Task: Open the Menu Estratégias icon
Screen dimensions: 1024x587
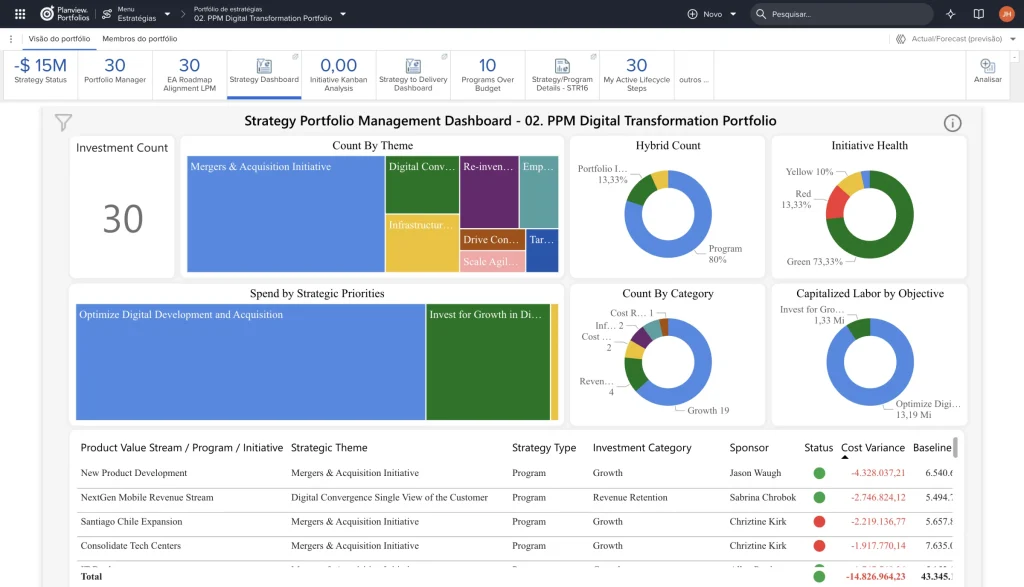Action: click(x=107, y=14)
